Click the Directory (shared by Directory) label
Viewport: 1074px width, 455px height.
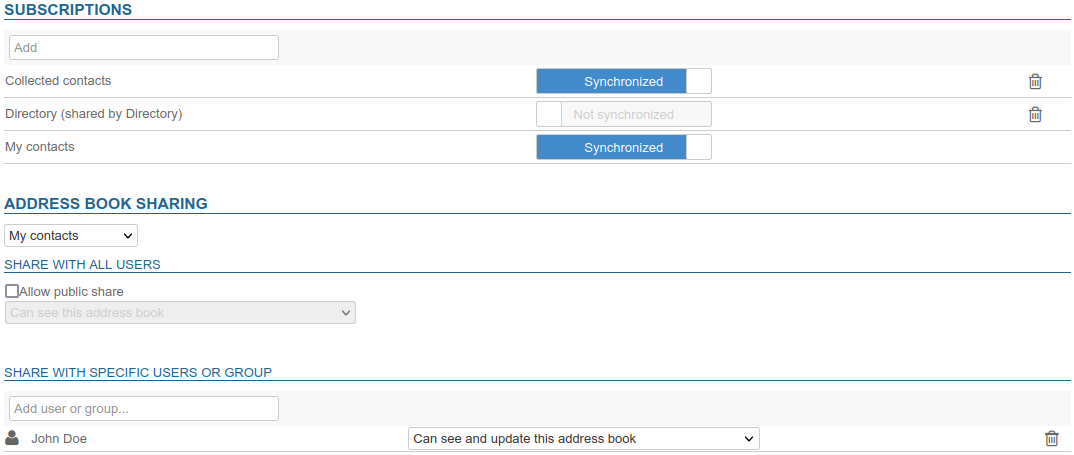93,114
